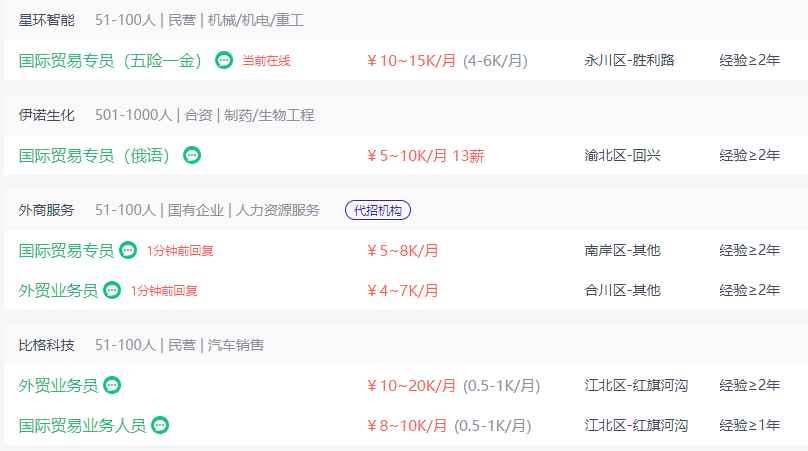808x451 pixels.
Task: Click chat bubble next to 国际贸易专员（俄语）
Action: 192,155
